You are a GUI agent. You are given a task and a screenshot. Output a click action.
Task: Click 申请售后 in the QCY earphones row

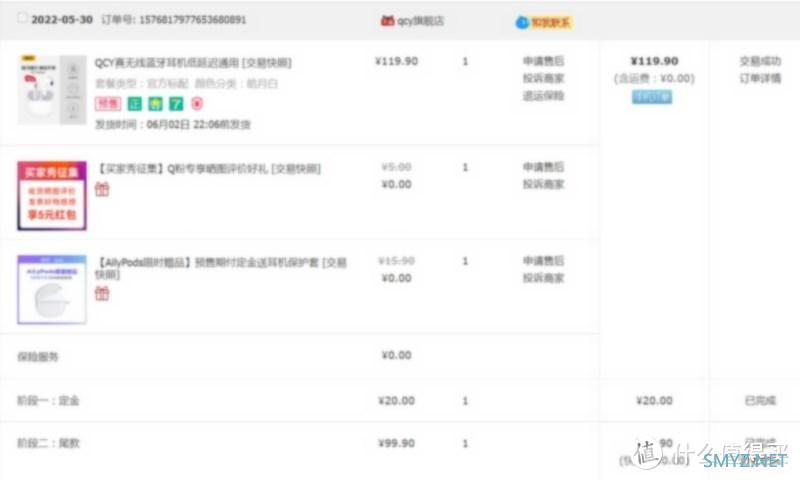(543, 61)
